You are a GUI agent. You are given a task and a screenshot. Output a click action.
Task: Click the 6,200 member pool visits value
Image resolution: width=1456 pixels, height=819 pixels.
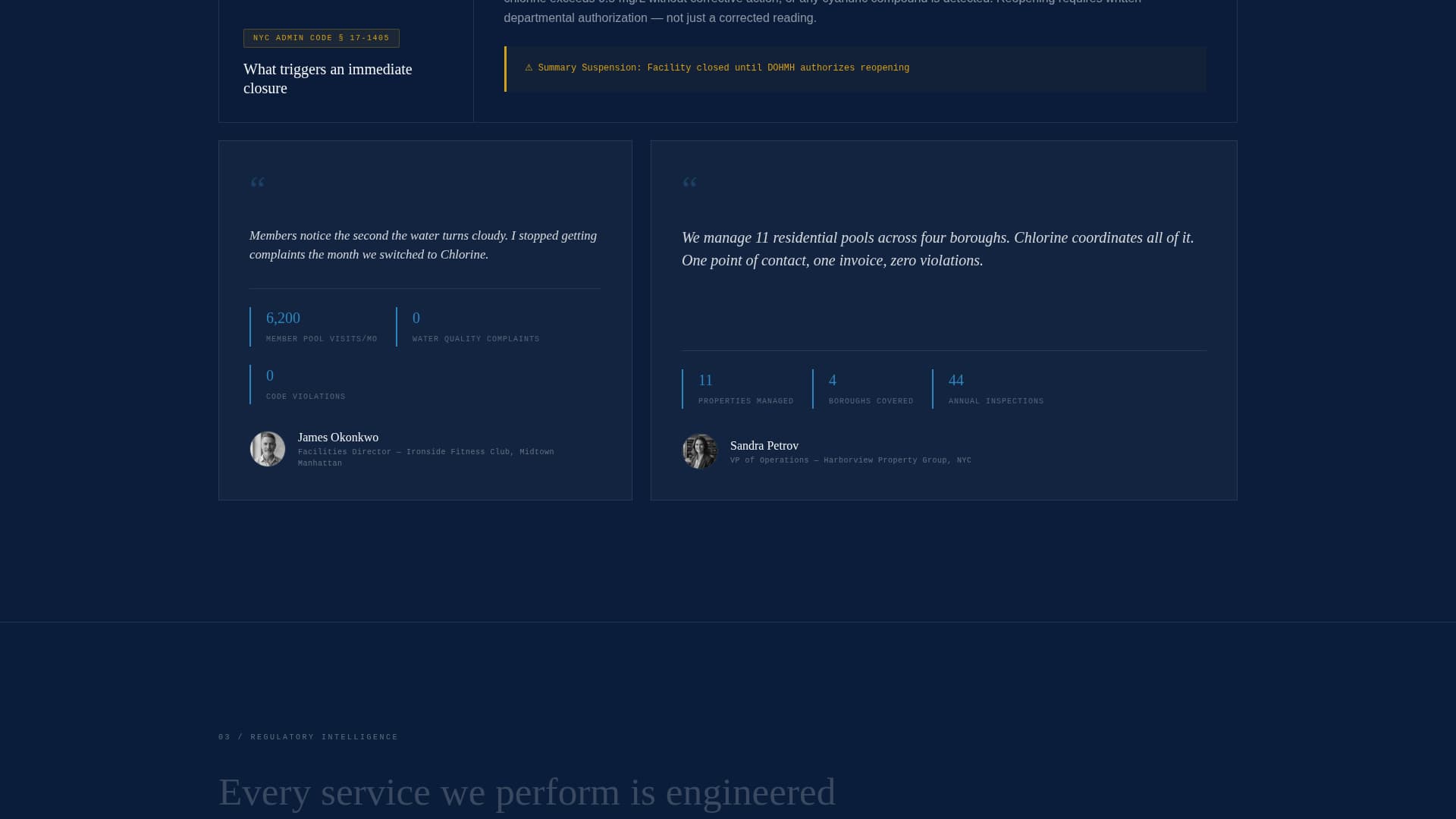coord(283,318)
